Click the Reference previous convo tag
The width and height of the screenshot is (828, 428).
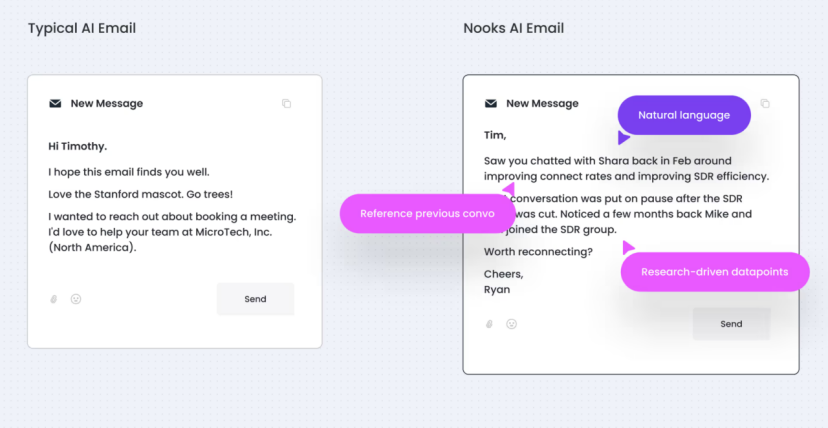click(427, 214)
